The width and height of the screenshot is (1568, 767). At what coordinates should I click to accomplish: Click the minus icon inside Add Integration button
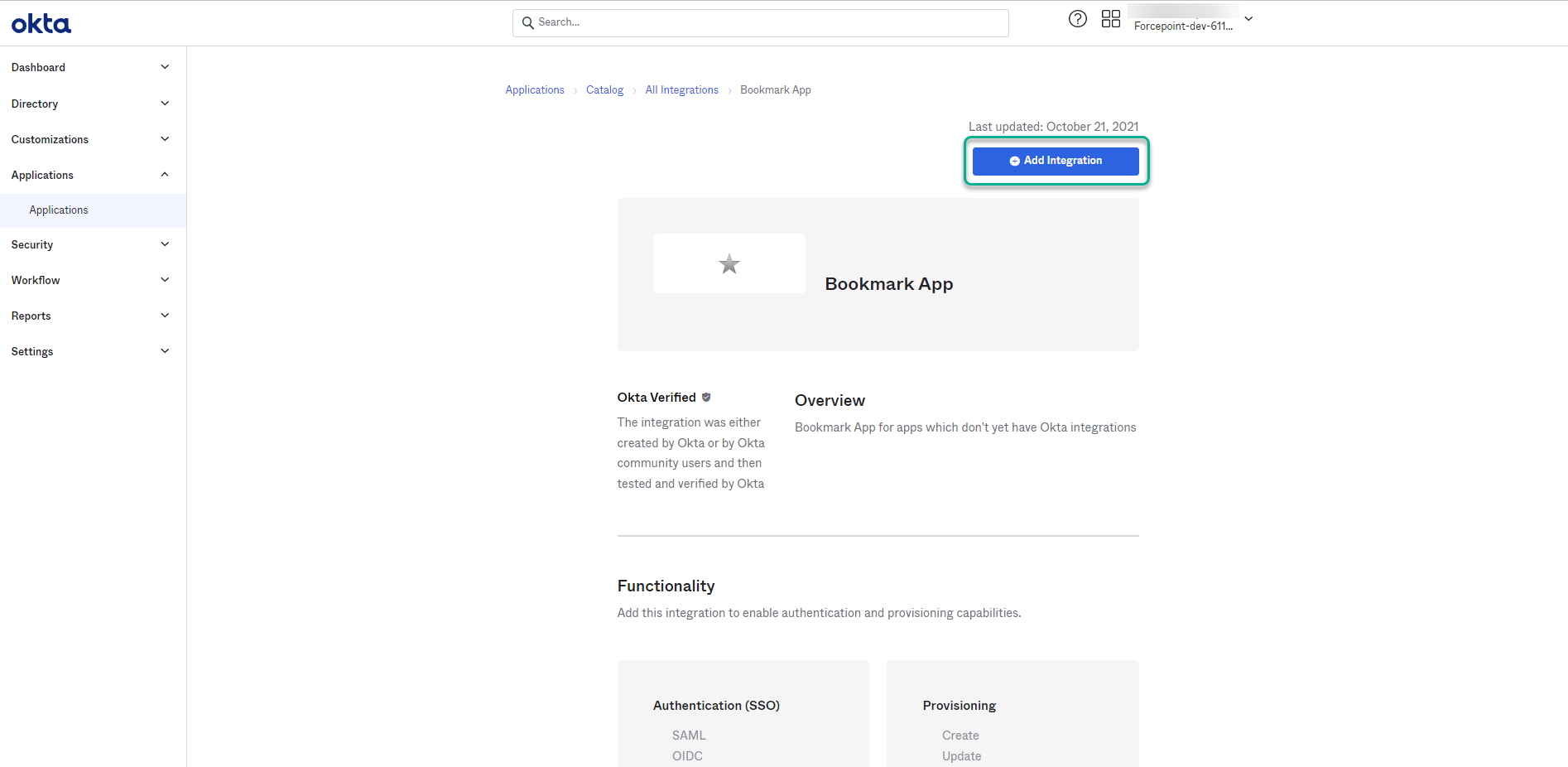[x=1014, y=161]
